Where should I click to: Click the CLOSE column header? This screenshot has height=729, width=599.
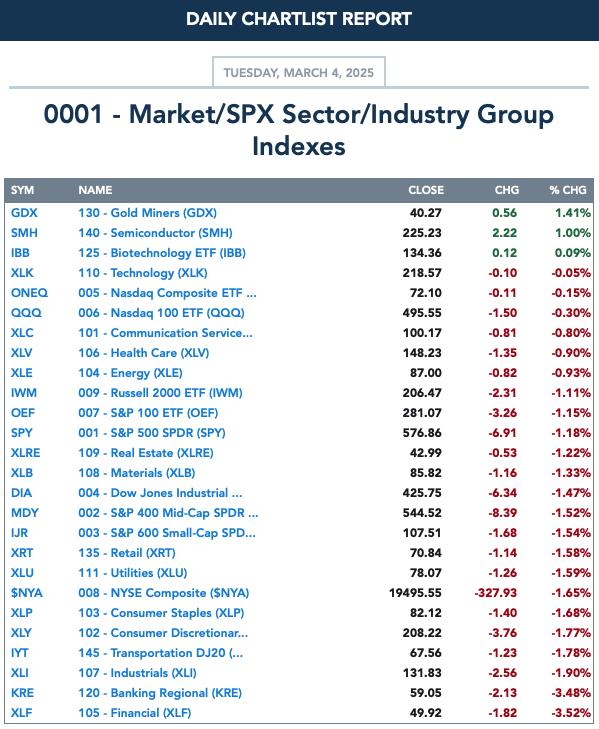pyautogui.click(x=426, y=190)
